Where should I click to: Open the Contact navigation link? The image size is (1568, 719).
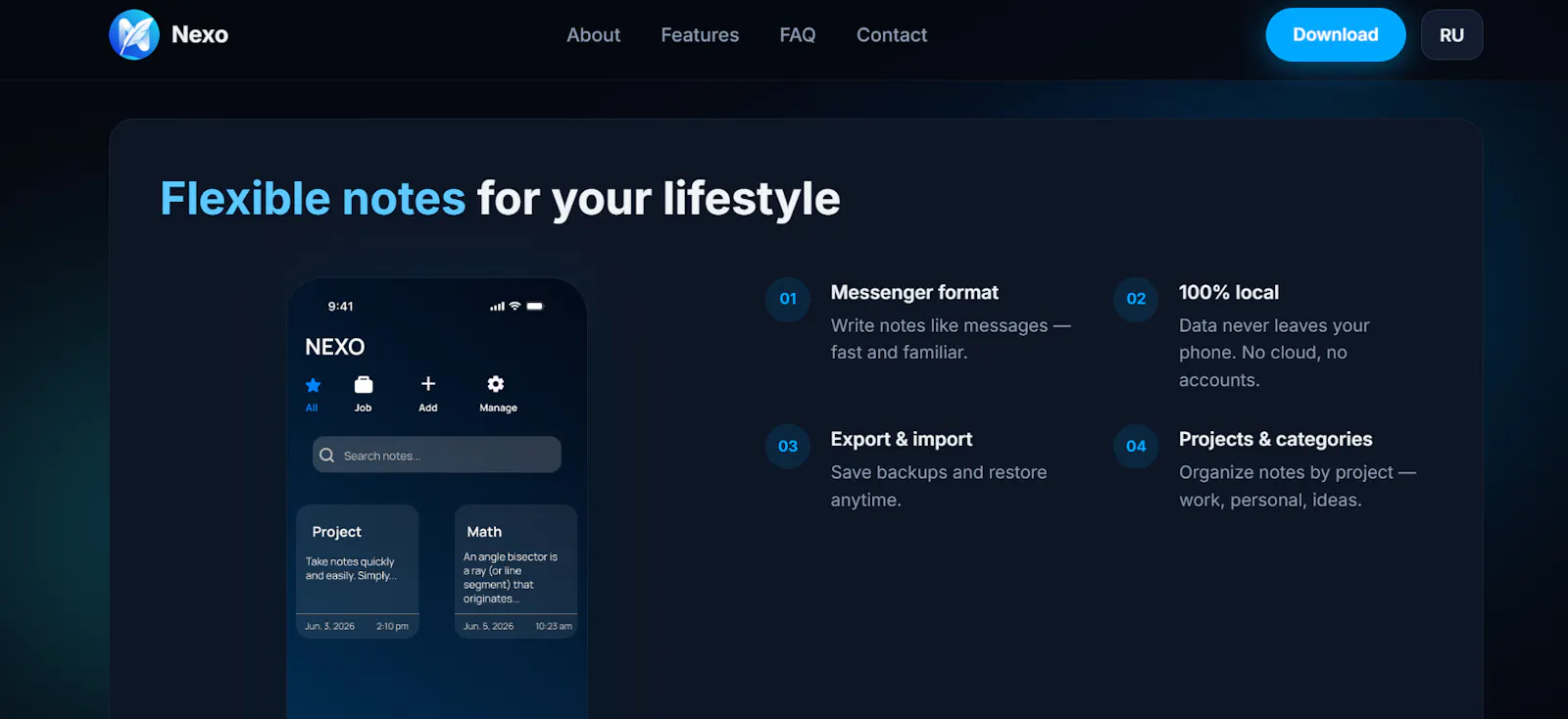pos(892,35)
